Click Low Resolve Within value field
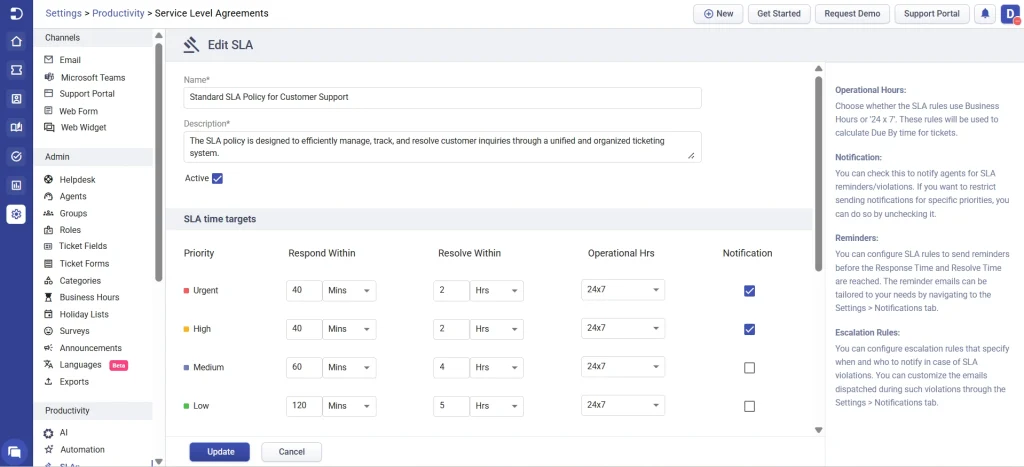Viewport: 1024px width, 467px height. coord(451,406)
